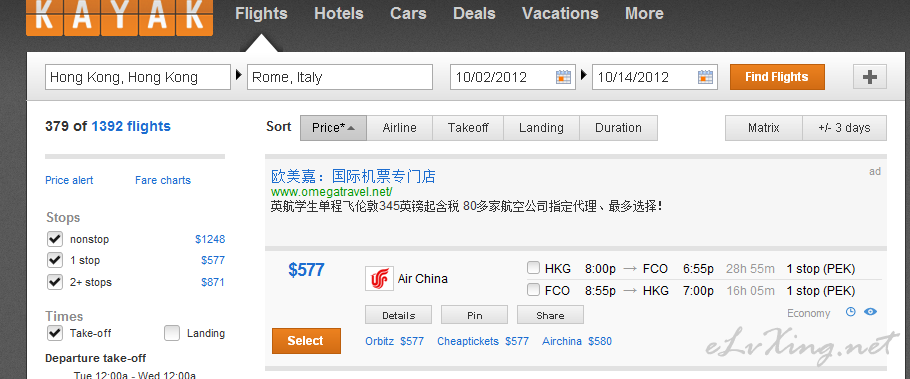Uncheck the 2+ stops checkbox
Viewport: 910px width, 379px height.
[x=55, y=282]
